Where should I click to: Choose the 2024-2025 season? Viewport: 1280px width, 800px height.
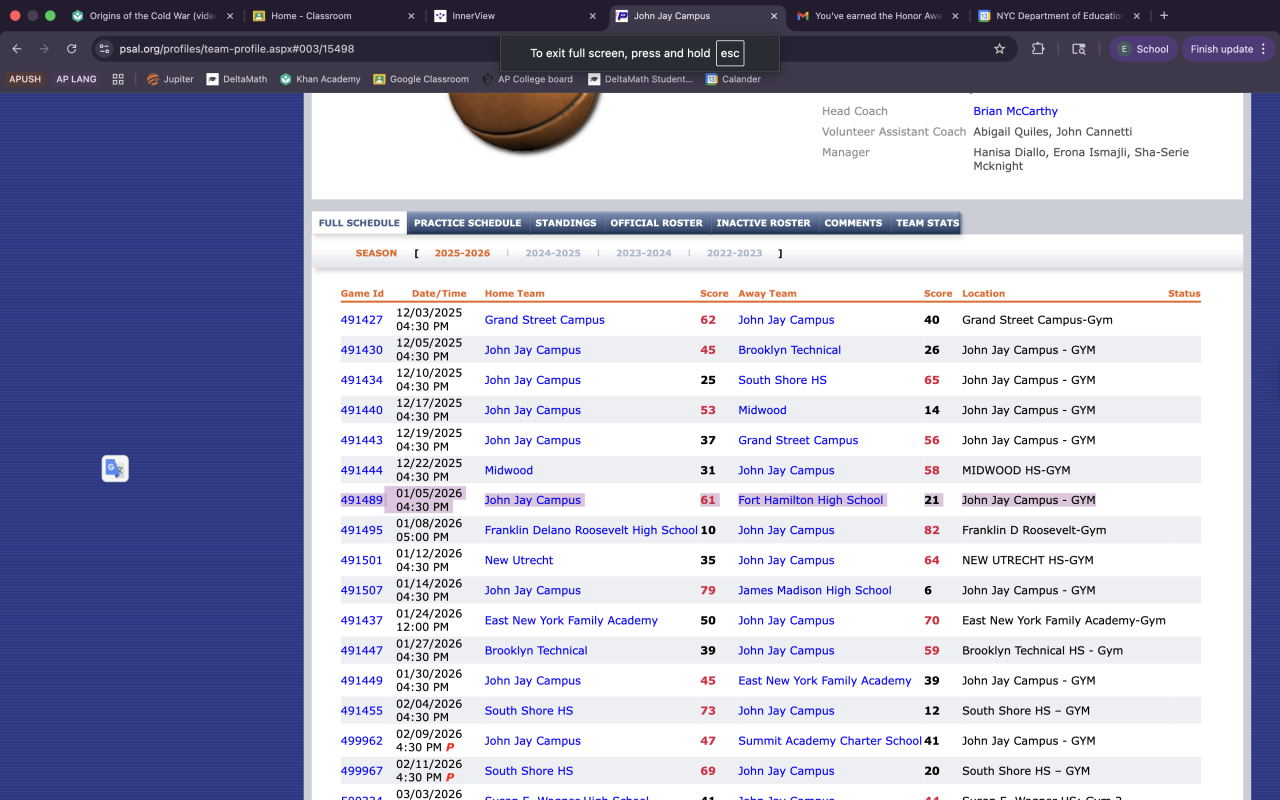click(x=553, y=253)
